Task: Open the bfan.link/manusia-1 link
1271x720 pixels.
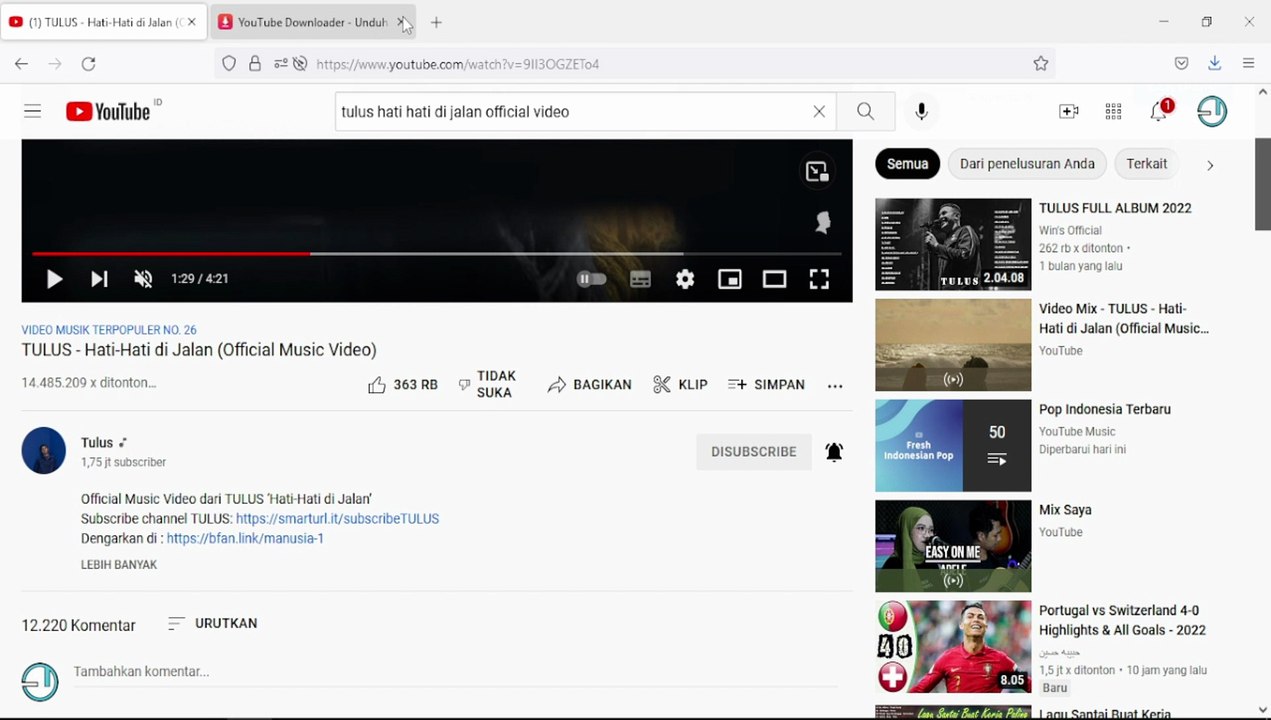Action: click(x=245, y=538)
